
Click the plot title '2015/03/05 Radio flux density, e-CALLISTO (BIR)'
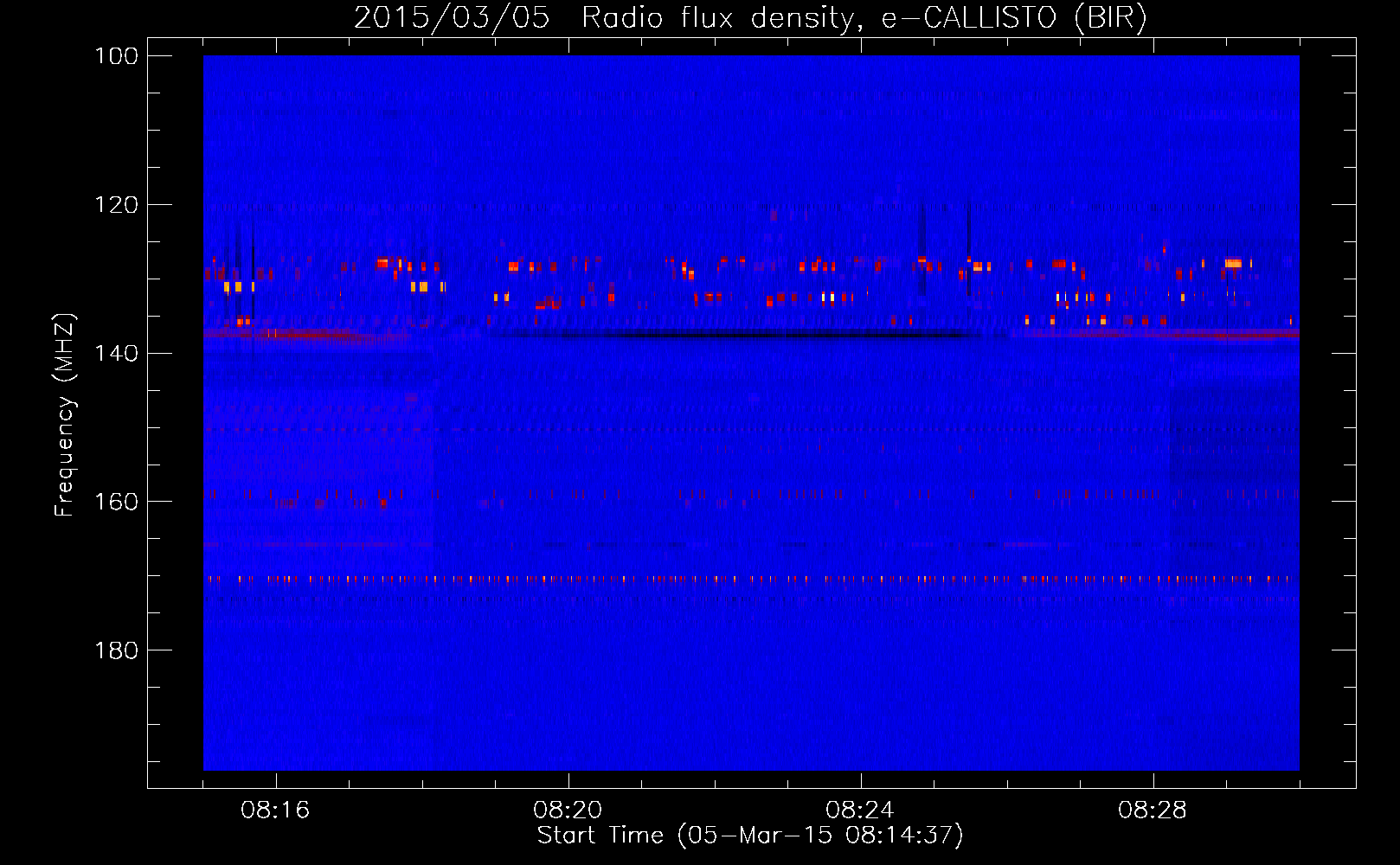(x=750, y=17)
